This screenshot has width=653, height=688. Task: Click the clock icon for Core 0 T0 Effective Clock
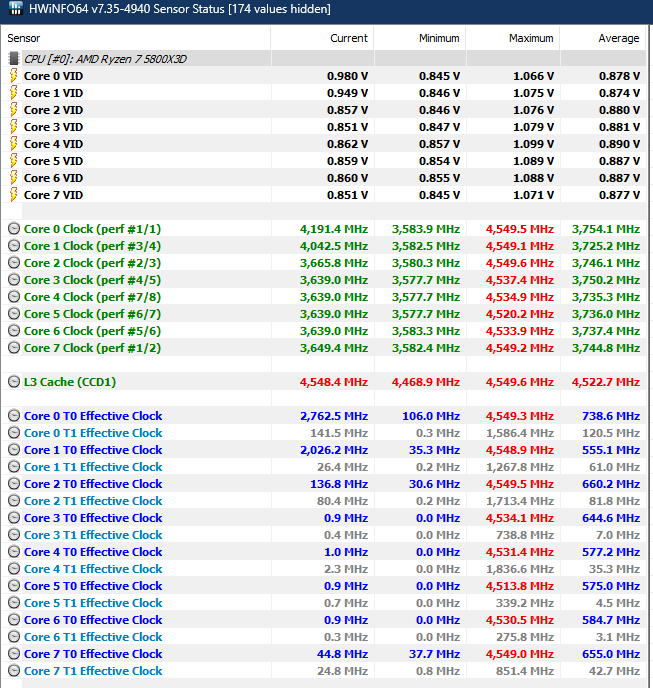[14, 416]
